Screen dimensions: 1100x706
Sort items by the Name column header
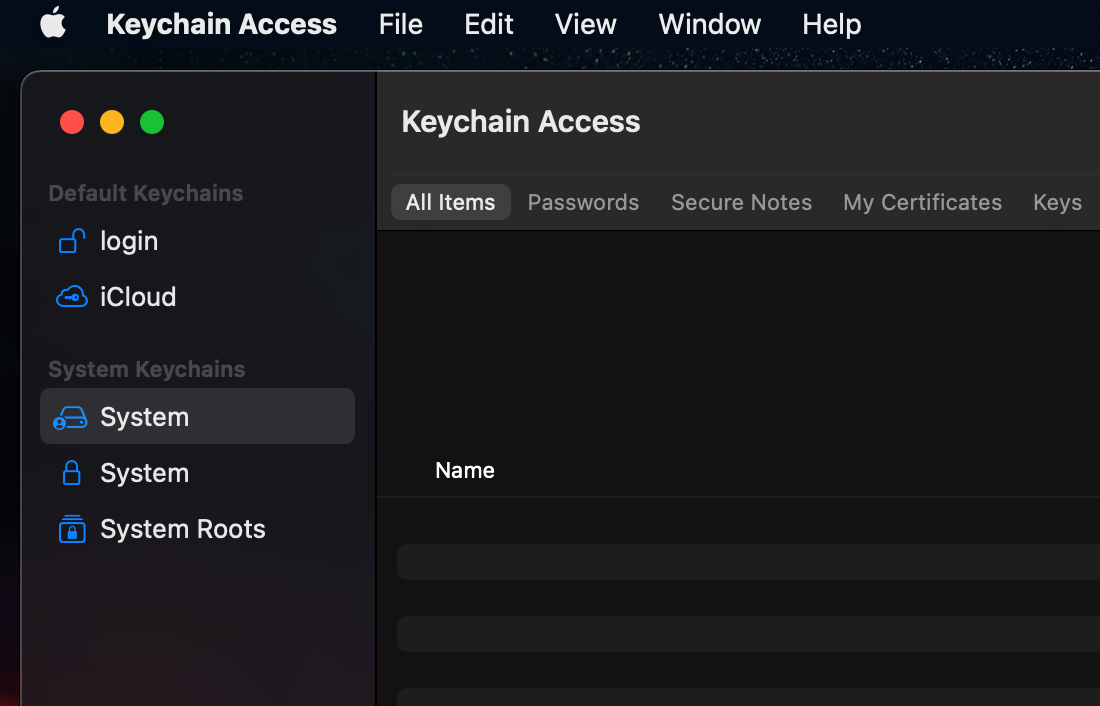465,470
